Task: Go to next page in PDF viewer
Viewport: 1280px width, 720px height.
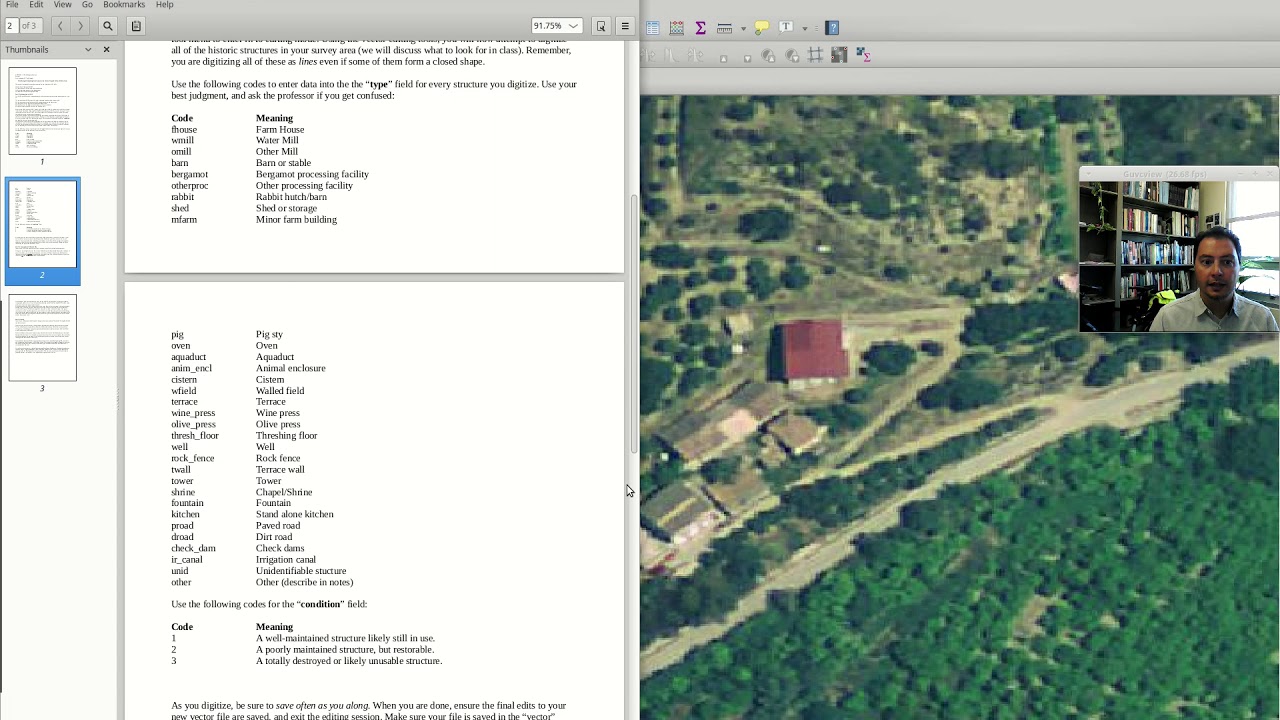Action: (x=80, y=26)
